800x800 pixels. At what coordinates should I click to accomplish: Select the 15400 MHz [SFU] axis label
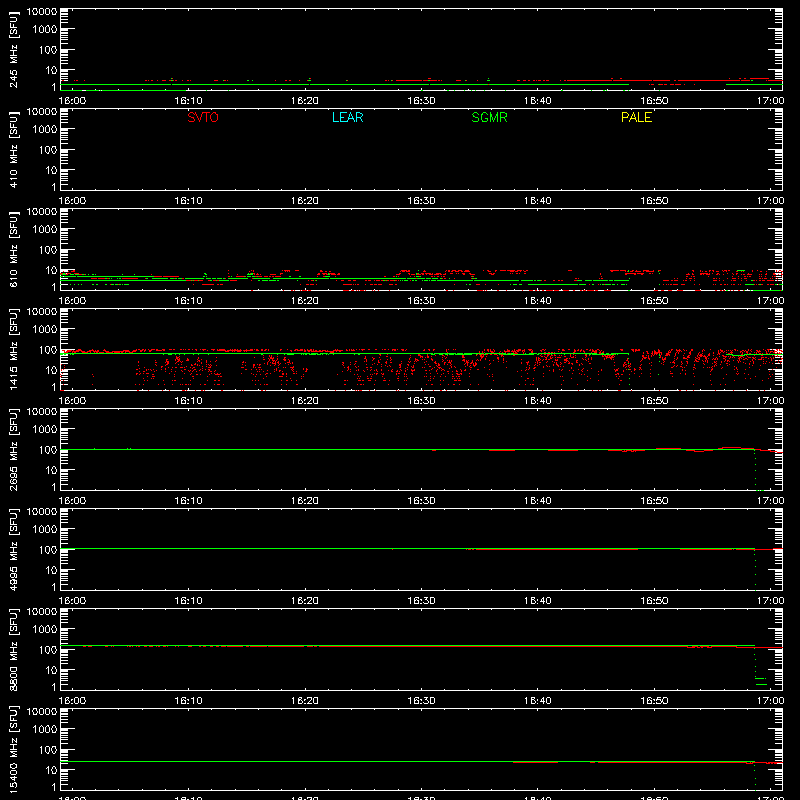13,749
